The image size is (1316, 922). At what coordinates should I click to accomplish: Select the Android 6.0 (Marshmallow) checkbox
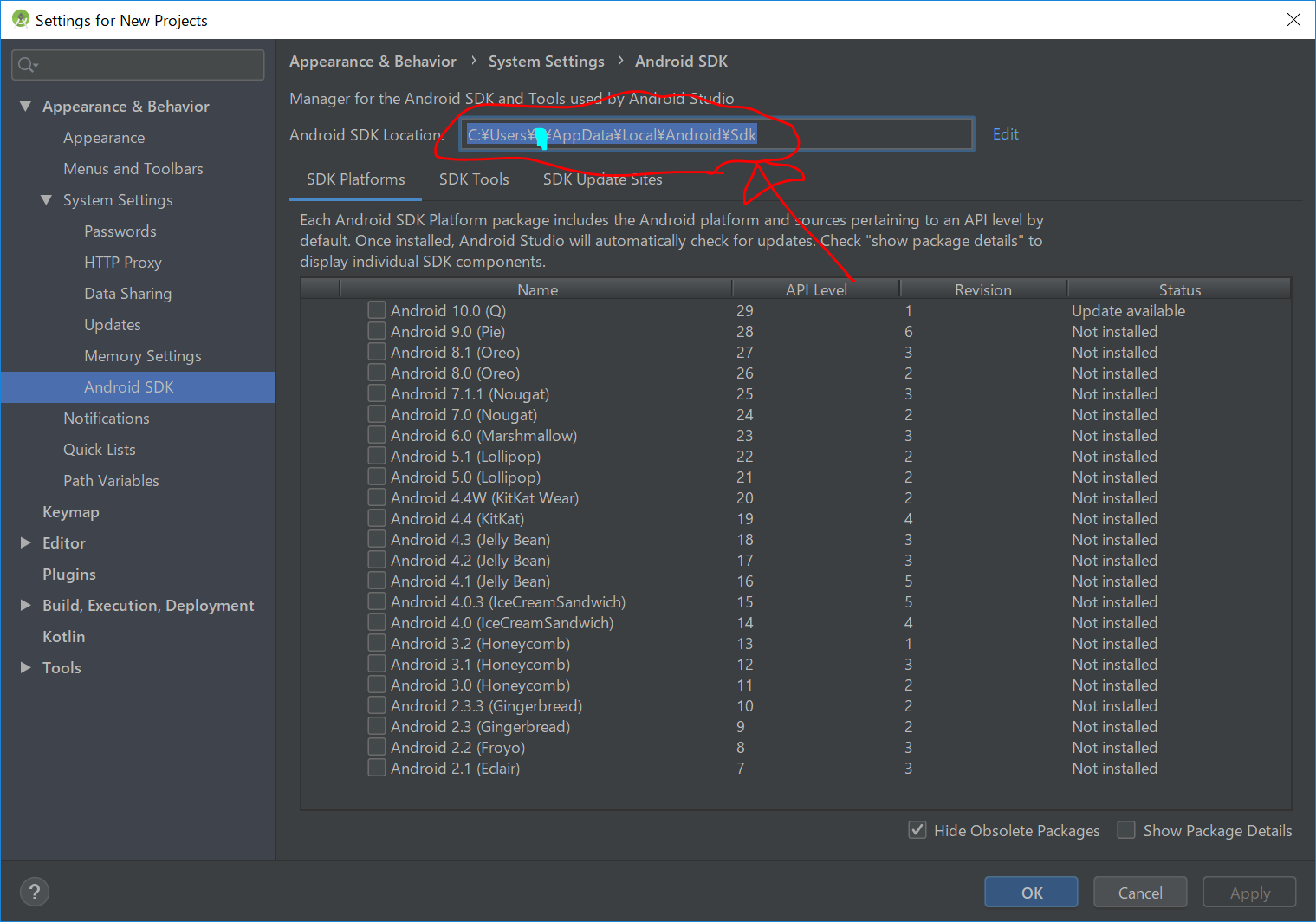point(377,435)
